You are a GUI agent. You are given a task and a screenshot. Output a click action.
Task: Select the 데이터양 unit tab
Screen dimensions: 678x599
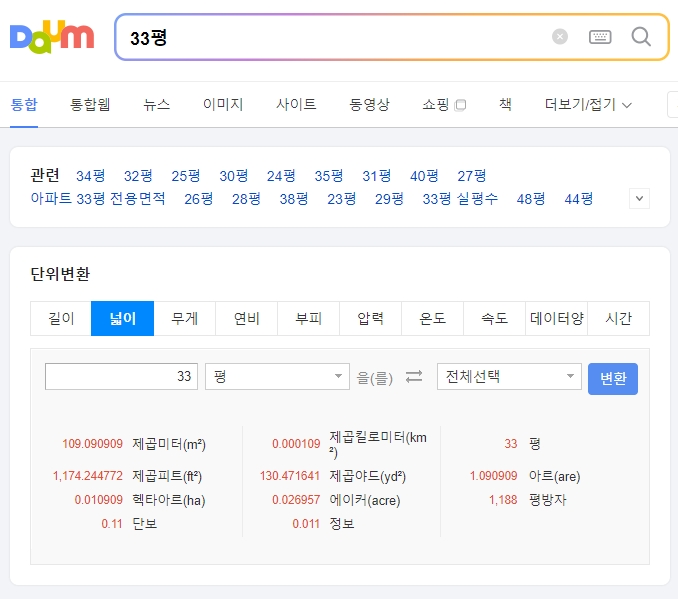click(x=556, y=318)
